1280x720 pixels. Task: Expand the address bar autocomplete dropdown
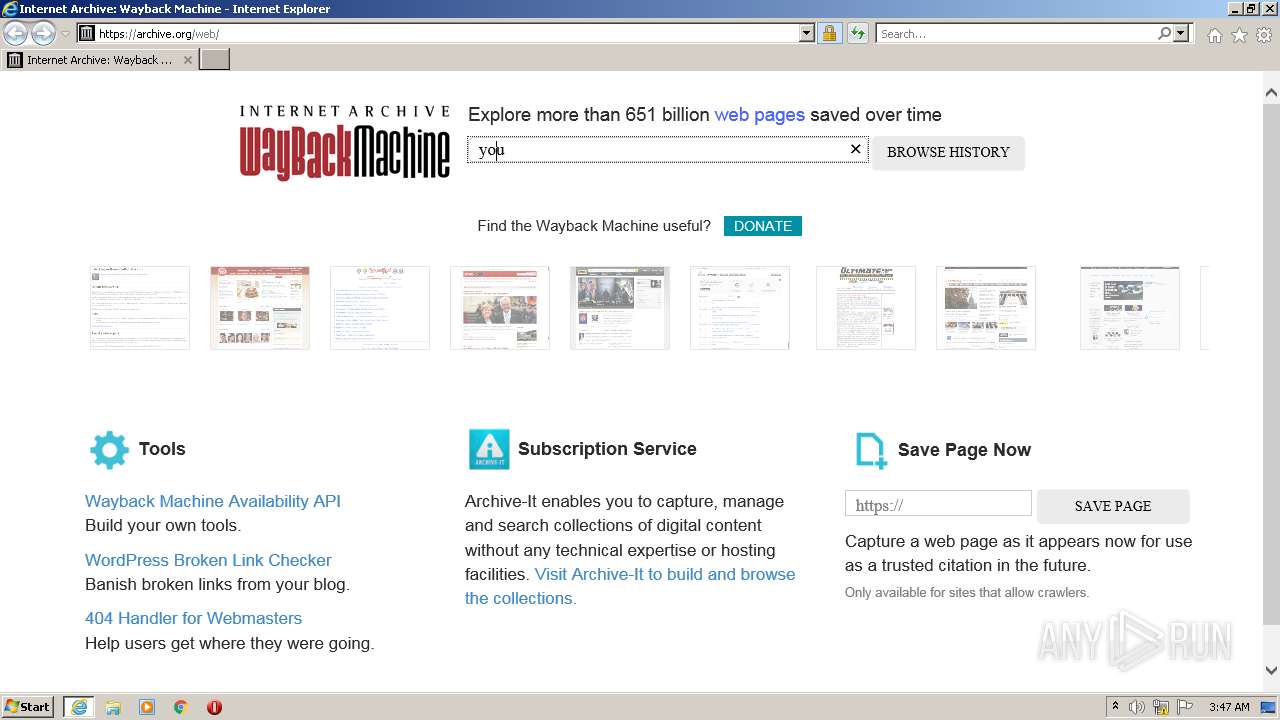807,33
